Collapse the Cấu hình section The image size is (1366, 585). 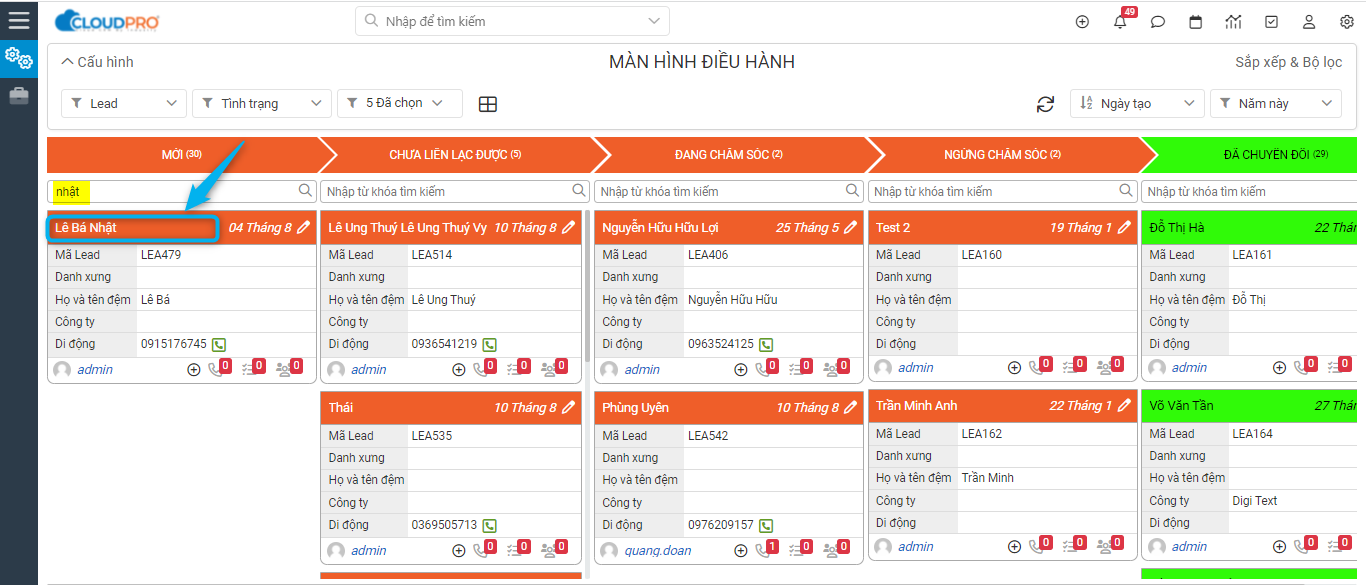pos(97,62)
